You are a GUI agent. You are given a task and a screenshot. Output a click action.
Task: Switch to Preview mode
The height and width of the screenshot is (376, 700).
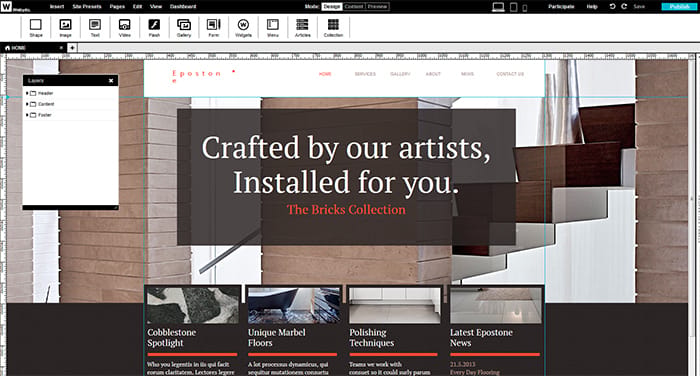pos(377,6)
